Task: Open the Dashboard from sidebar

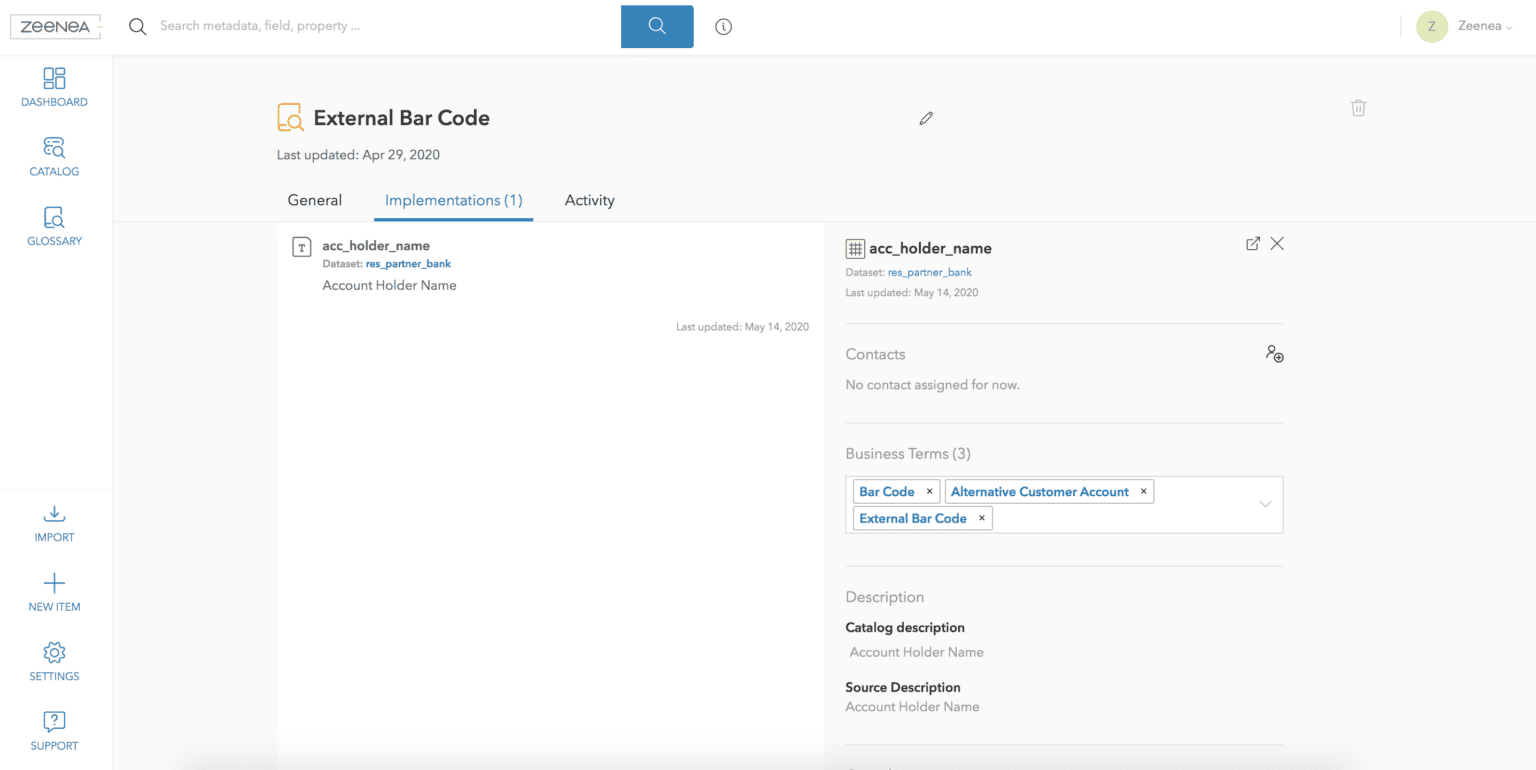Action: click(x=54, y=79)
